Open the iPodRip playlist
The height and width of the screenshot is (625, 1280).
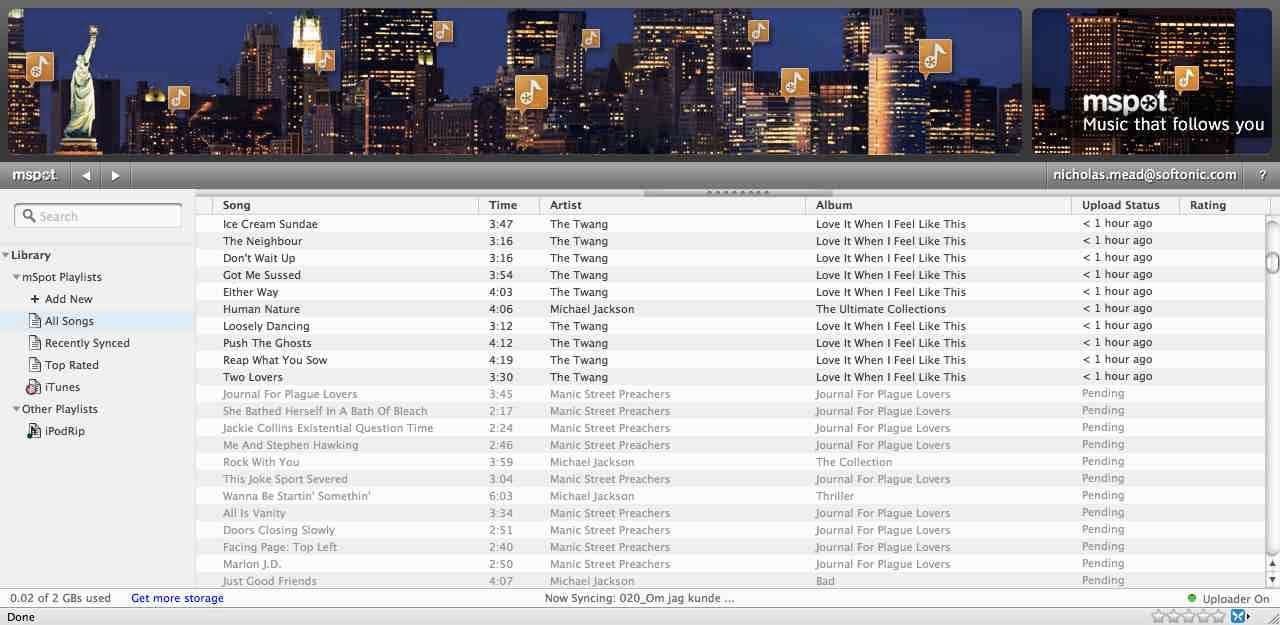pos(65,431)
